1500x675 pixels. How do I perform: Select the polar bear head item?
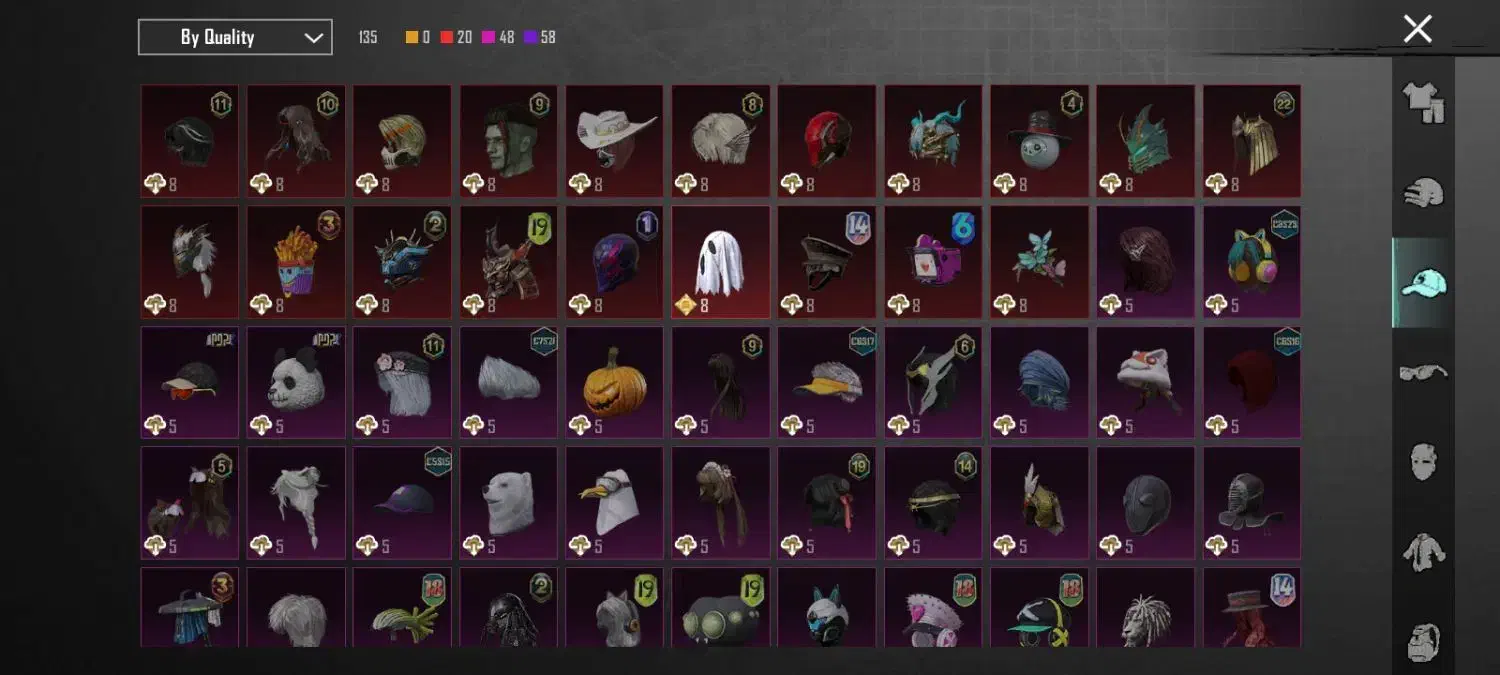point(509,503)
